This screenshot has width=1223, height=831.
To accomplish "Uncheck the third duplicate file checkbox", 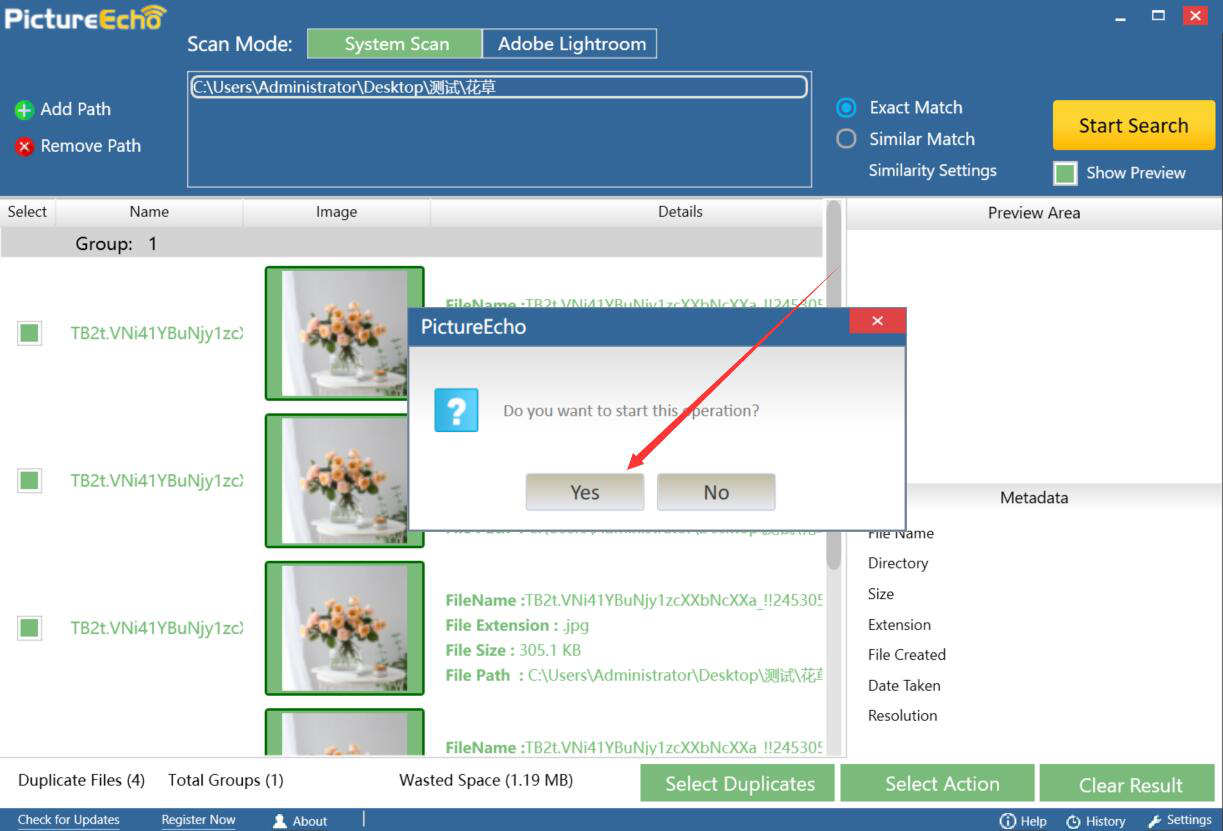I will [x=29, y=628].
